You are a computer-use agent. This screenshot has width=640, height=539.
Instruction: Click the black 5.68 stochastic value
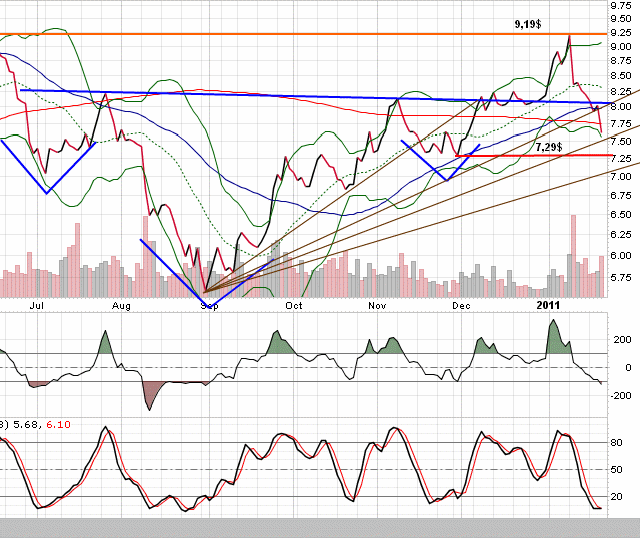[x=24, y=425]
